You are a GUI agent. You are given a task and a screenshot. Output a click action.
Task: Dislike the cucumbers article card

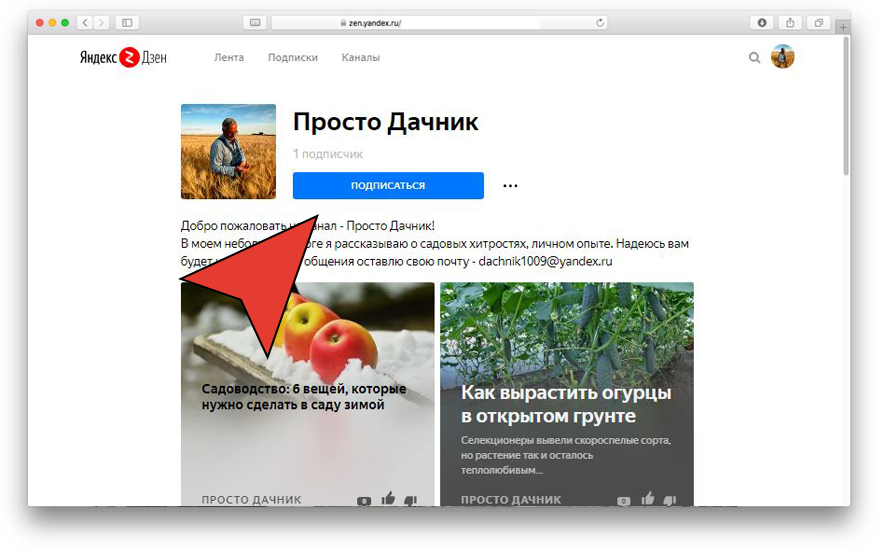(x=670, y=499)
